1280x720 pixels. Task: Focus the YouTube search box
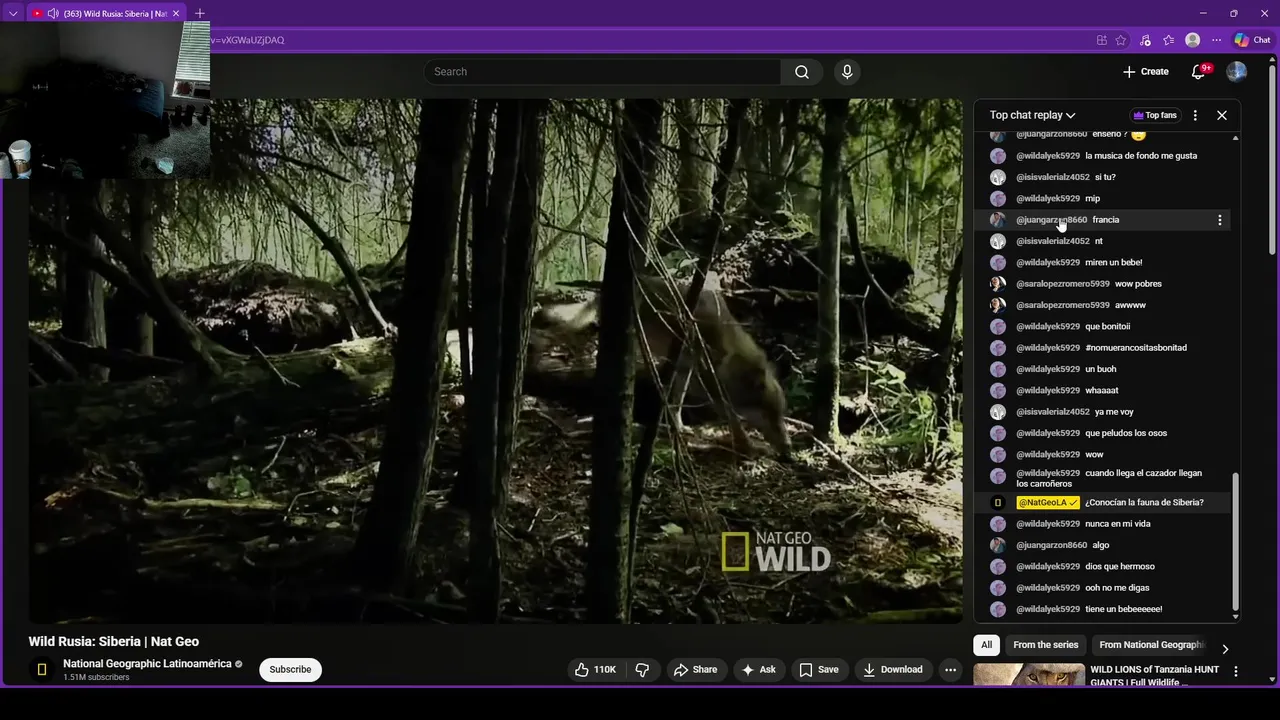pyautogui.click(x=602, y=72)
